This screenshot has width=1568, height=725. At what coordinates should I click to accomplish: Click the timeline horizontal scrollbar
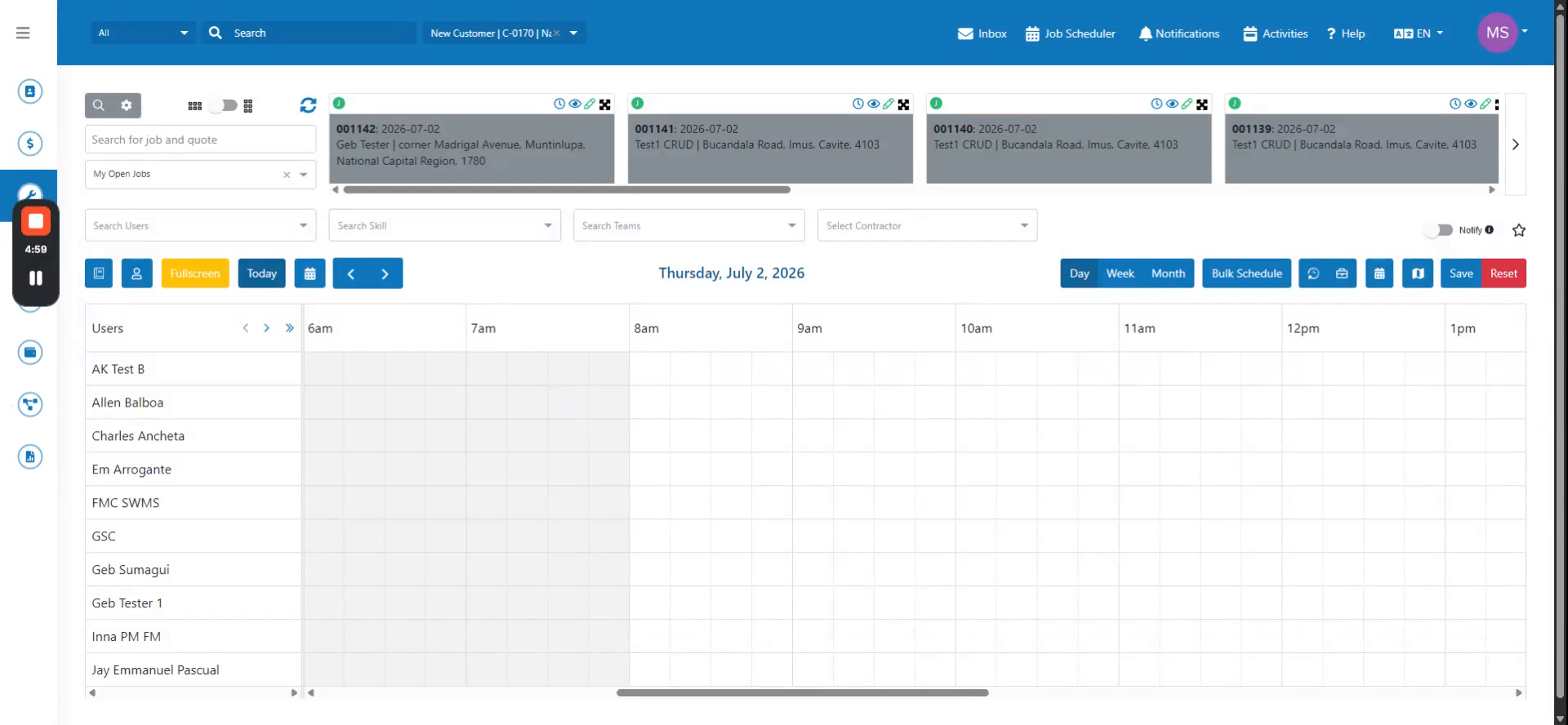(803, 692)
